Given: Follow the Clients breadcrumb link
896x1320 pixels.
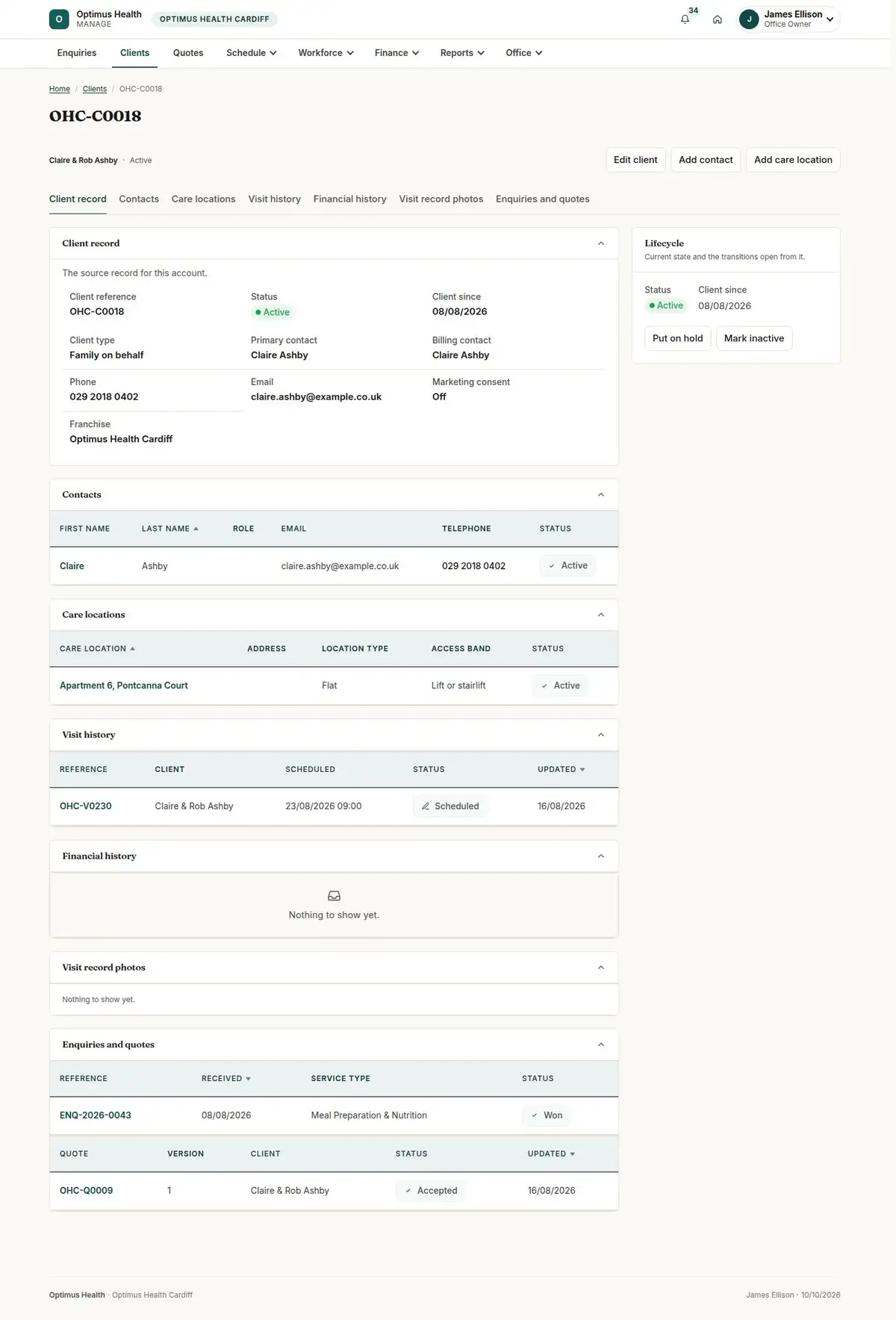Looking at the screenshot, I should point(95,89).
